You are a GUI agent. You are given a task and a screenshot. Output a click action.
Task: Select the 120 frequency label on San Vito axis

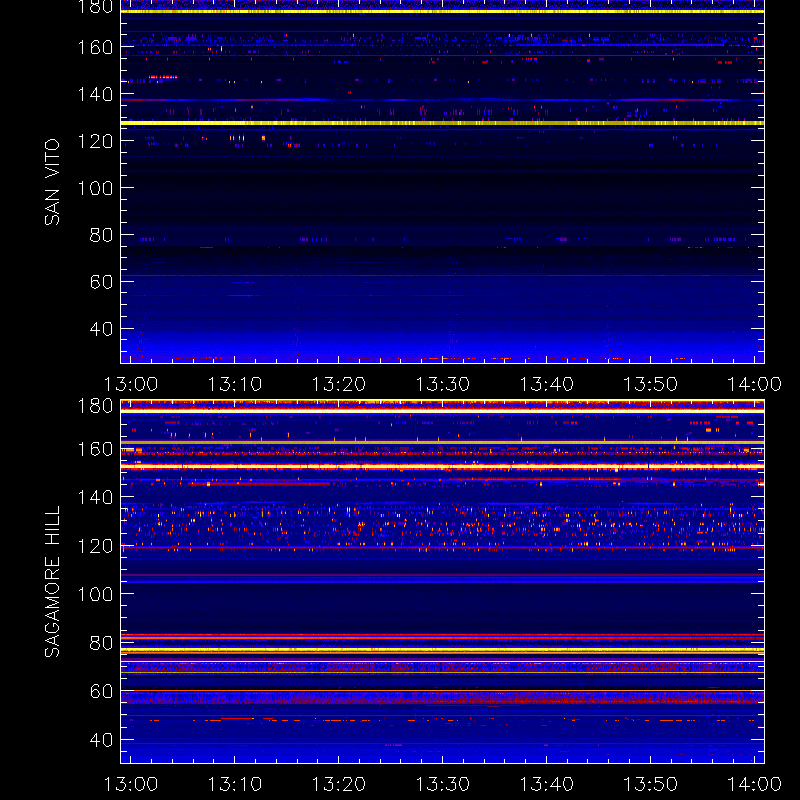click(95, 141)
